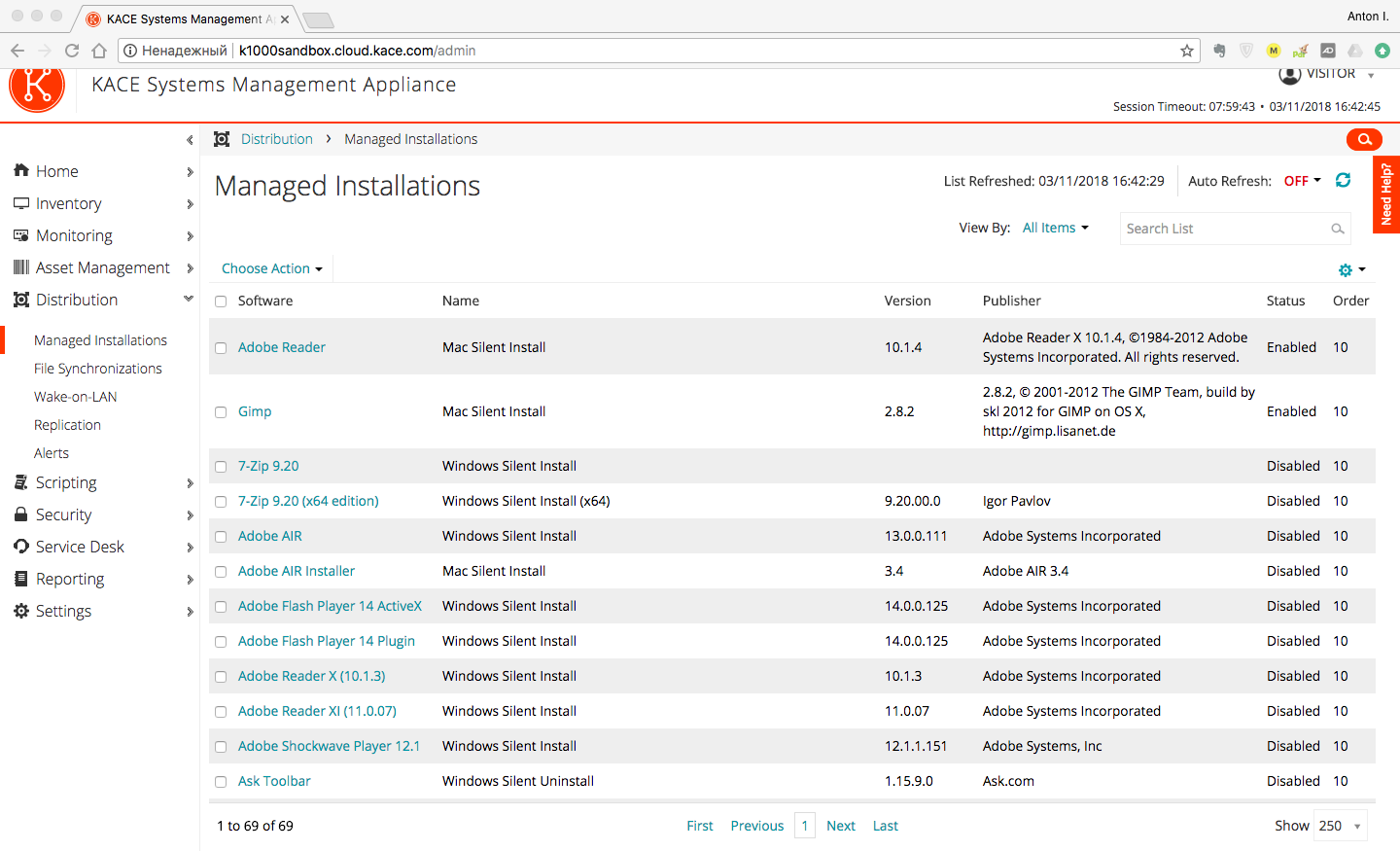Viewport: 1400px width, 851px height.
Task: Tick the select-all checkbox in header
Action: (221, 301)
